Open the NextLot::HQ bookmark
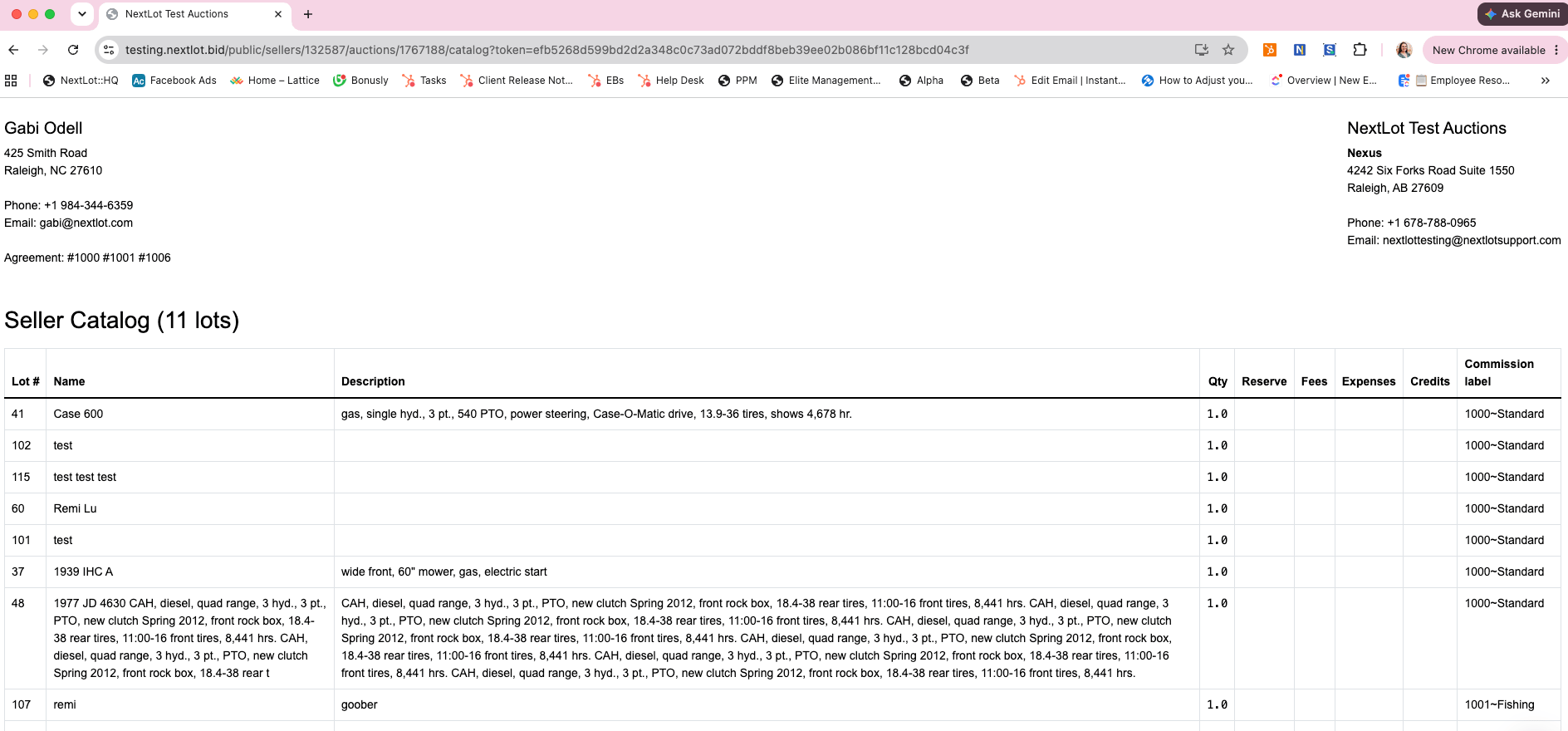Image resolution: width=1568 pixels, height=731 pixels. [x=81, y=81]
